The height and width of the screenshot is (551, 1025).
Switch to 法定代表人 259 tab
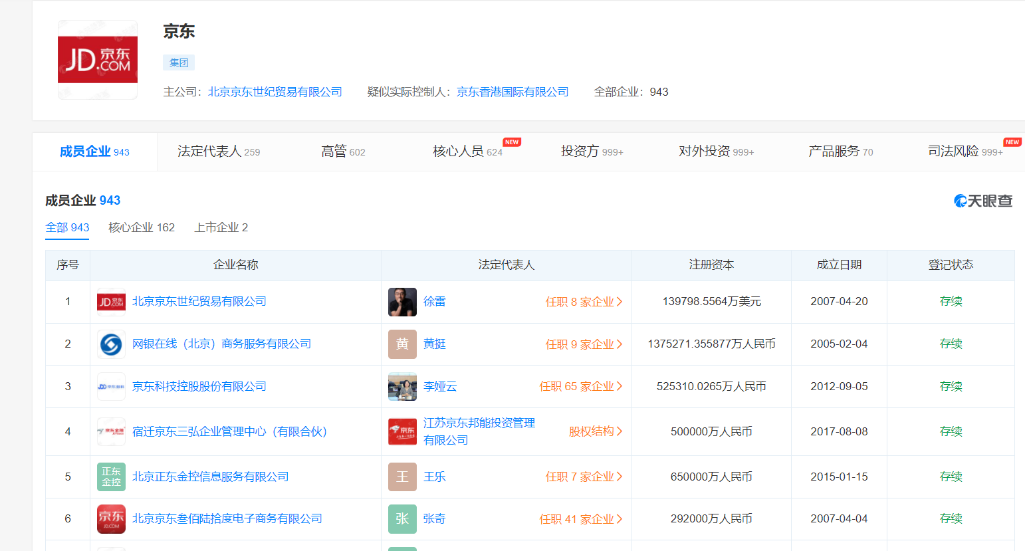(218, 152)
